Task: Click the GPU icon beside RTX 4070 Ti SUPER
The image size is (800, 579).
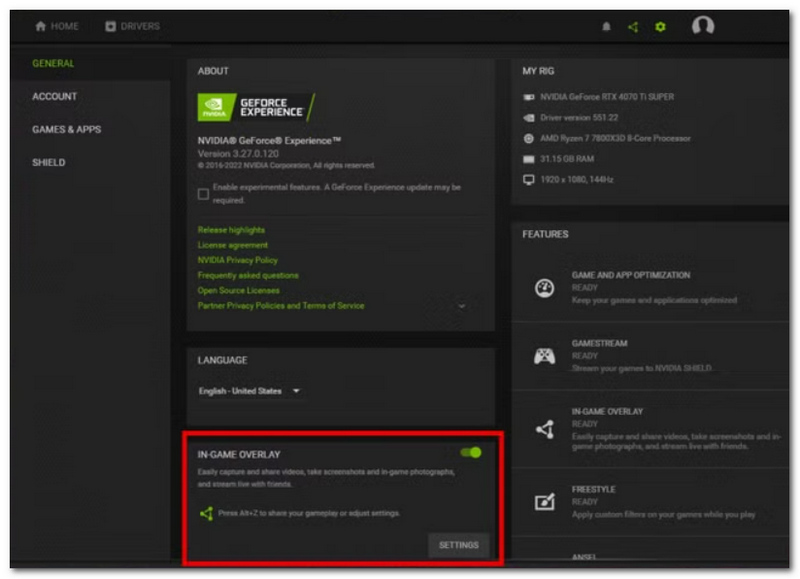Action: click(x=529, y=97)
